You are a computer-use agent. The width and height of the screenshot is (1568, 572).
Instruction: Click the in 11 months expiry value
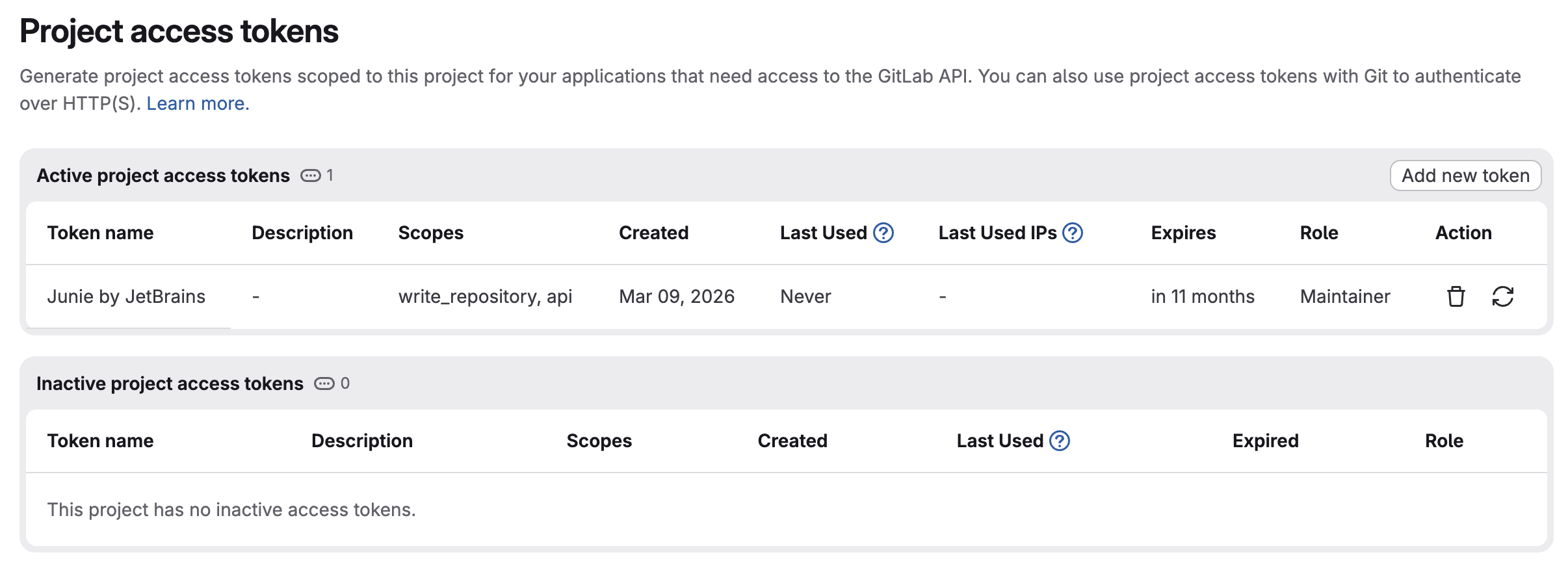pyautogui.click(x=1203, y=296)
